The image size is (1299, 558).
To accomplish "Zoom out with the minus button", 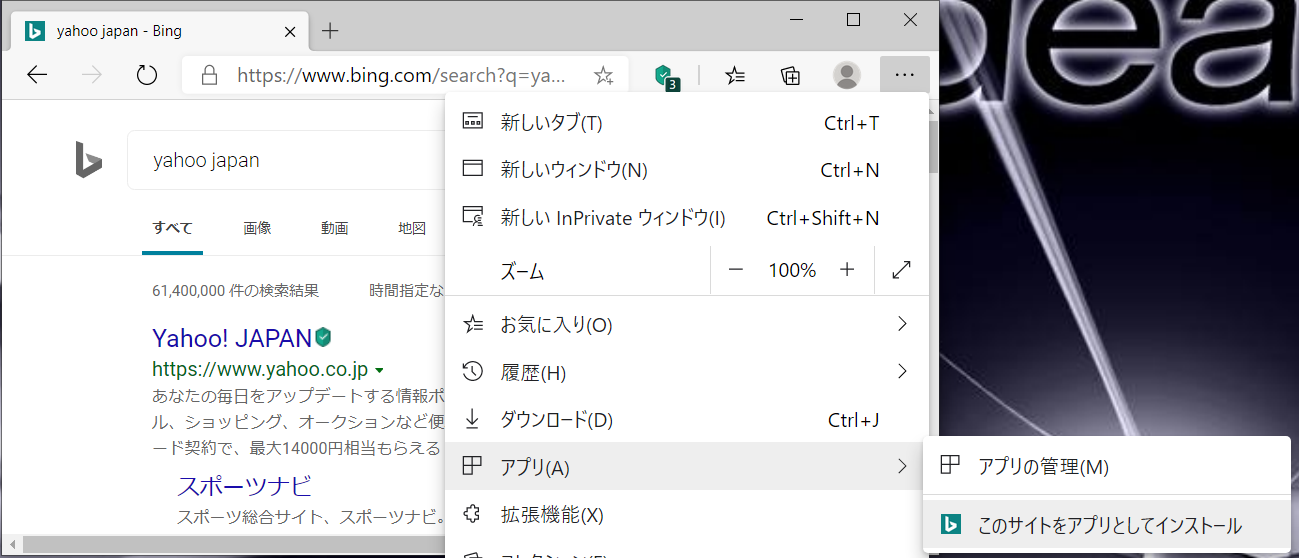I will pyautogui.click(x=736, y=270).
